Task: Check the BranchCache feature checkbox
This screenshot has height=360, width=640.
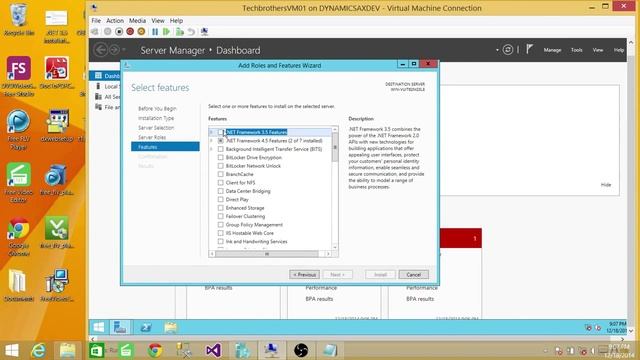Action: tap(220, 174)
